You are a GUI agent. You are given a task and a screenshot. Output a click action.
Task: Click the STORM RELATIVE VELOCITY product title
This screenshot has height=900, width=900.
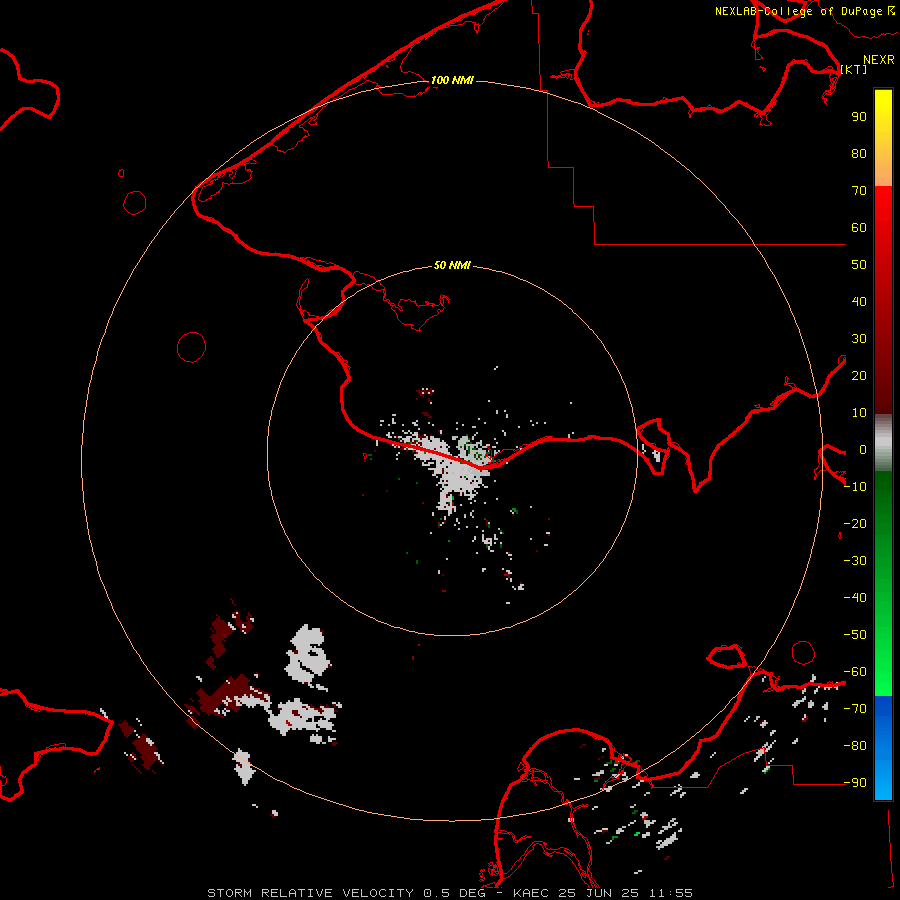pyautogui.click(x=311, y=893)
